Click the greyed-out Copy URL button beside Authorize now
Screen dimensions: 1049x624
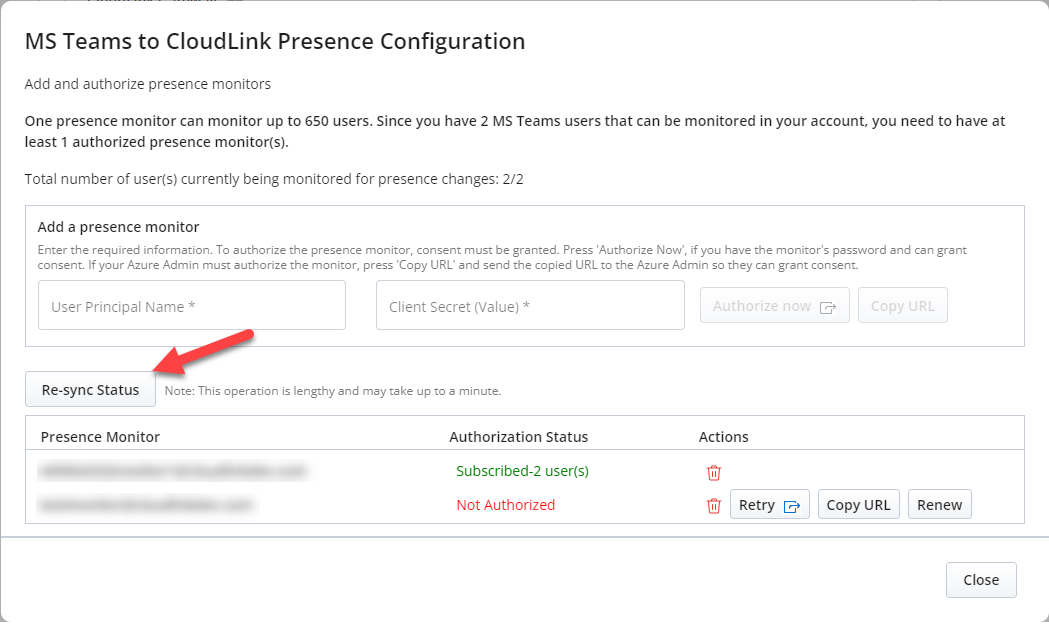click(x=902, y=306)
